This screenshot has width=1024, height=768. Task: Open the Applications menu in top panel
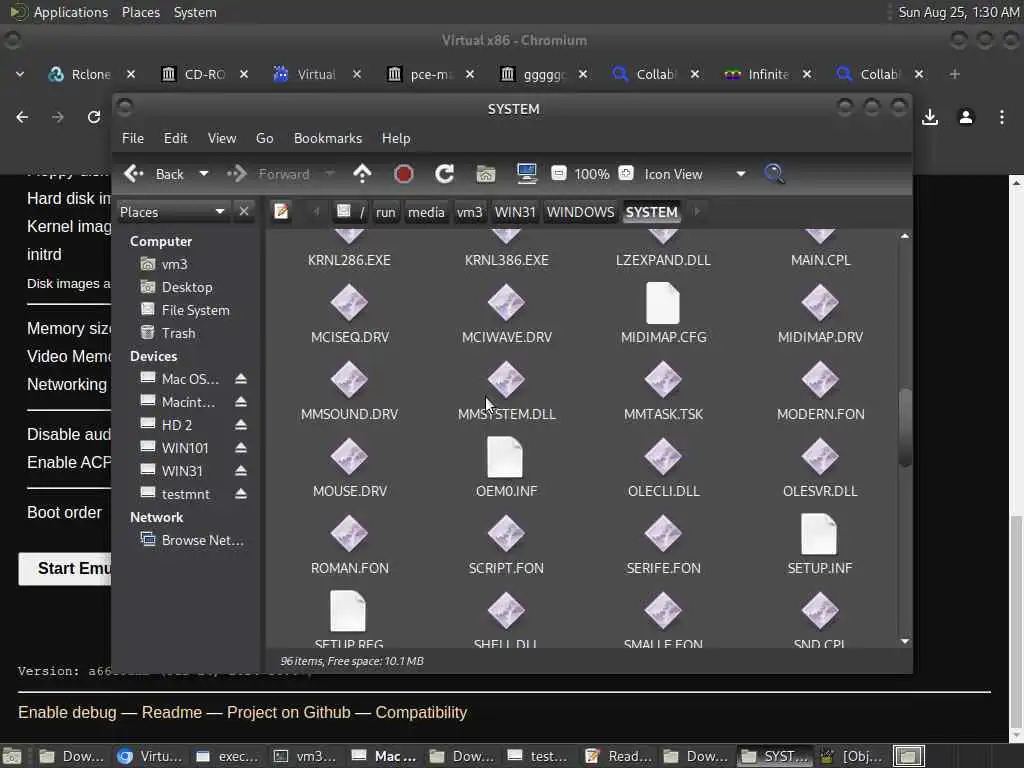click(71, 12)
